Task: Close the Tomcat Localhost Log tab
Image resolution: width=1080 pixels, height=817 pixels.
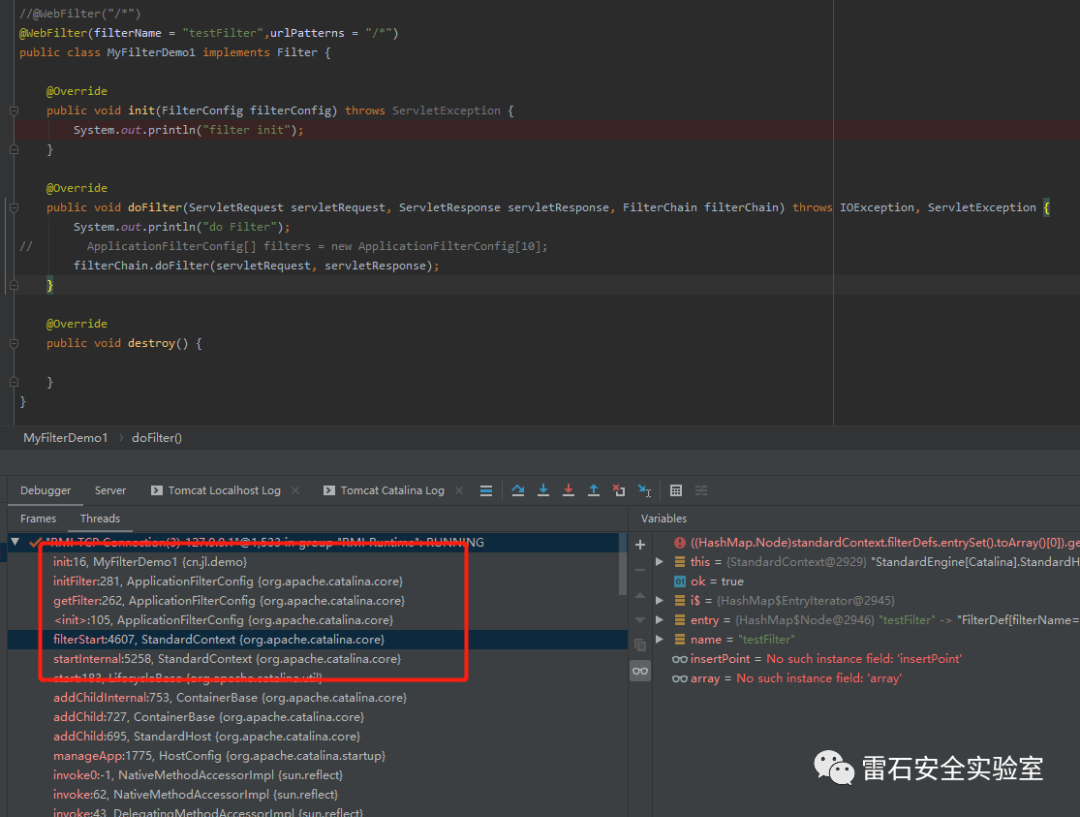Action: pyautogui.click(x=295, y=490)
